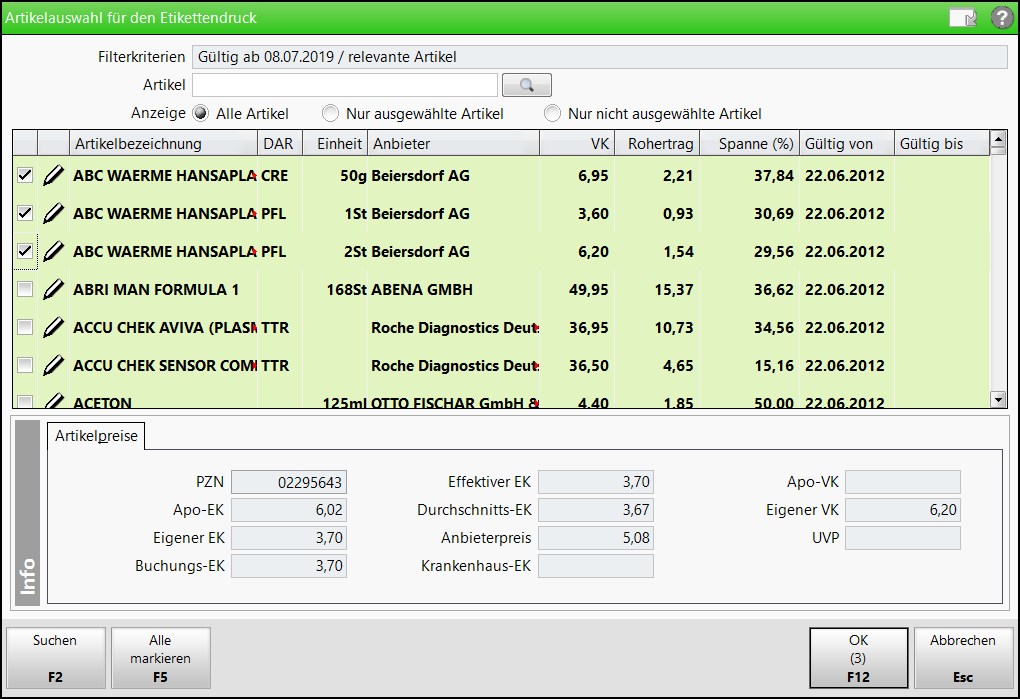
Task: Click the Eigener VK field showing 6,20
Action: click(x=903, y=510)
